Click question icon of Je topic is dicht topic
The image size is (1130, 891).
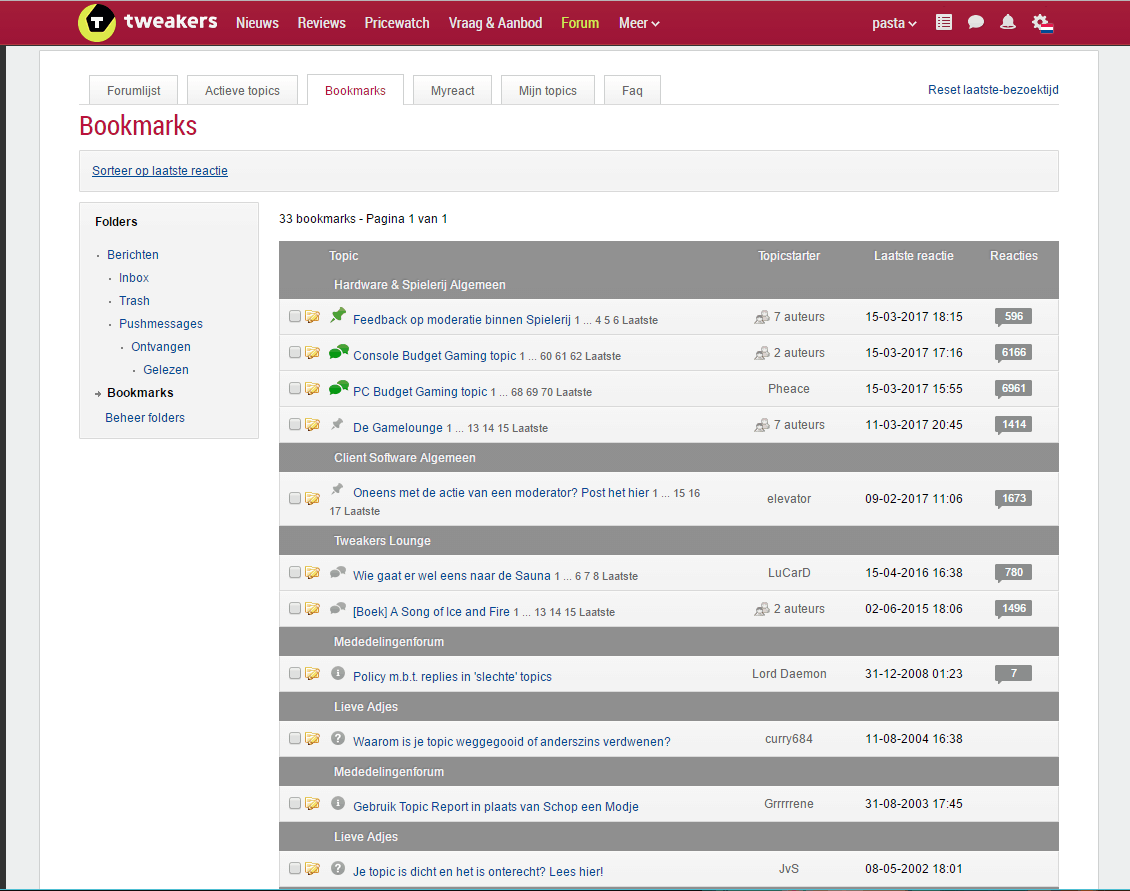click(x=338, y=868)
